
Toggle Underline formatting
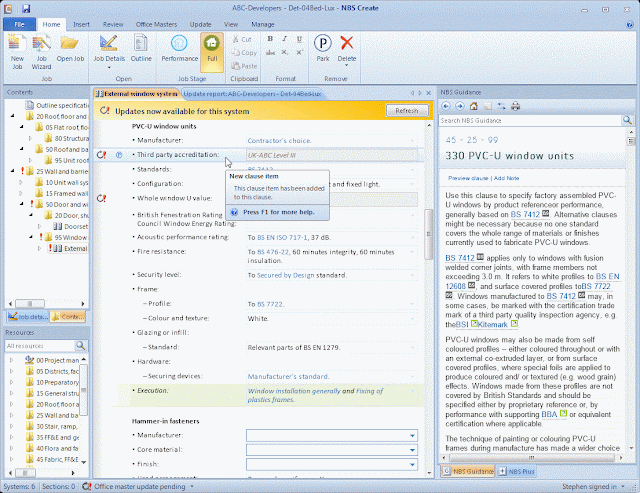tap(299, 39)
